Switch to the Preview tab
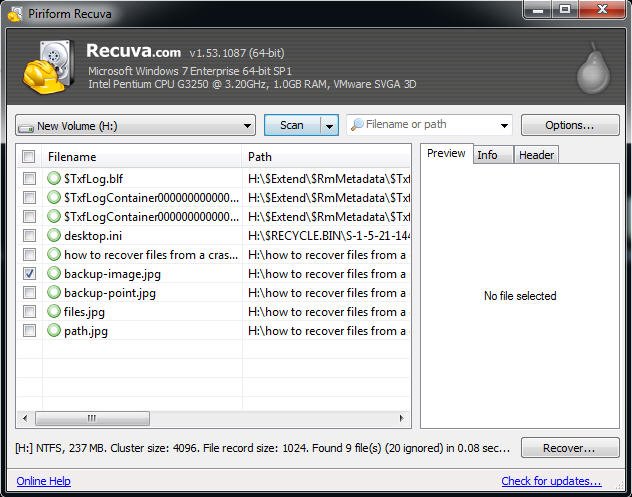 pos(446,154)
